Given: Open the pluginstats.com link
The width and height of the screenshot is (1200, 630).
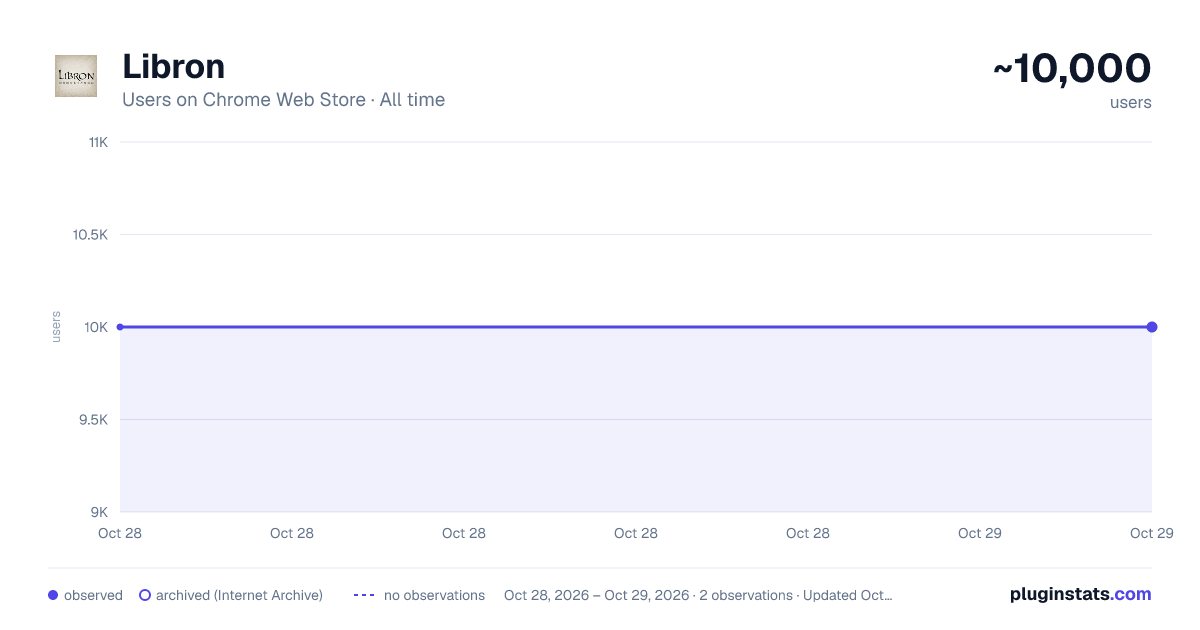Looking at the screenshot, I should pos(1080,594).
